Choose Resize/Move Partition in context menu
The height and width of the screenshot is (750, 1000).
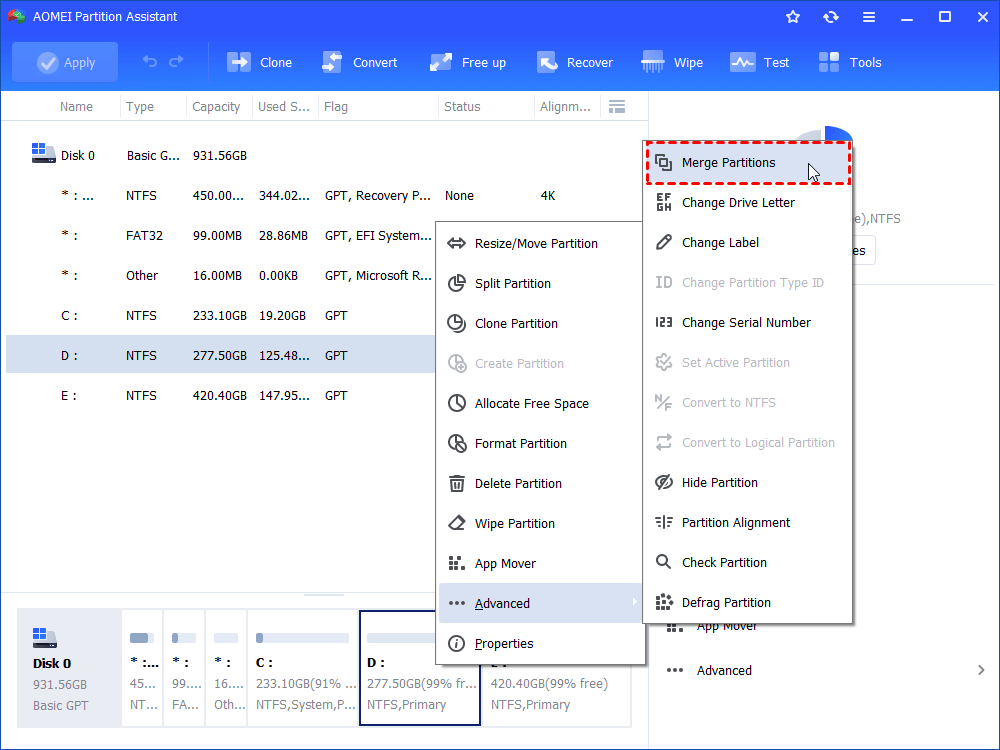click(540, 244)
